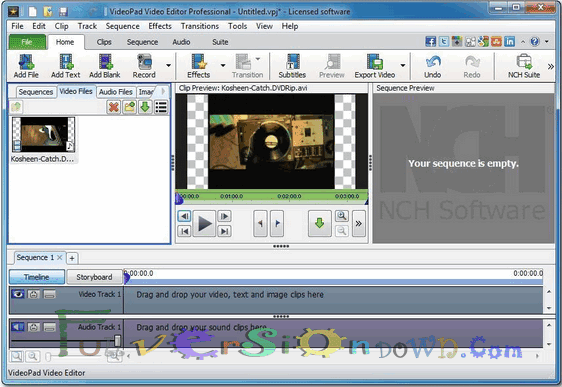Toggle lock icon on Video Track 1

coord(34,294)
